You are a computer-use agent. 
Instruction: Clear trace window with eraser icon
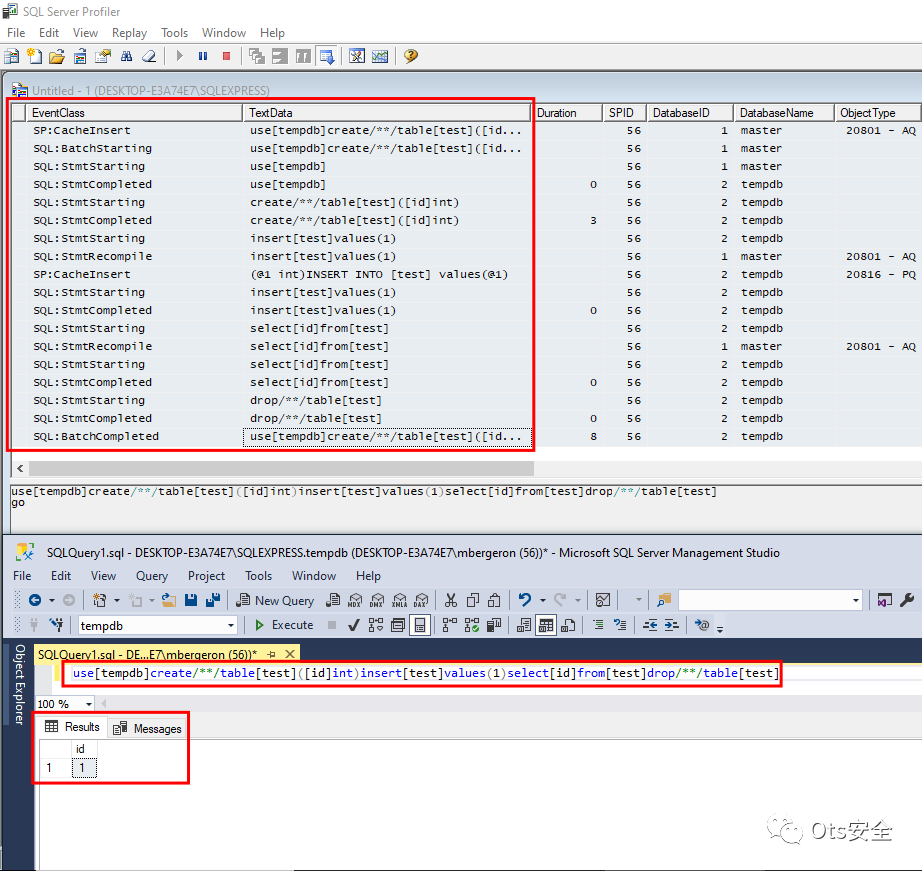pyautogui.click(x=149, y=56)
